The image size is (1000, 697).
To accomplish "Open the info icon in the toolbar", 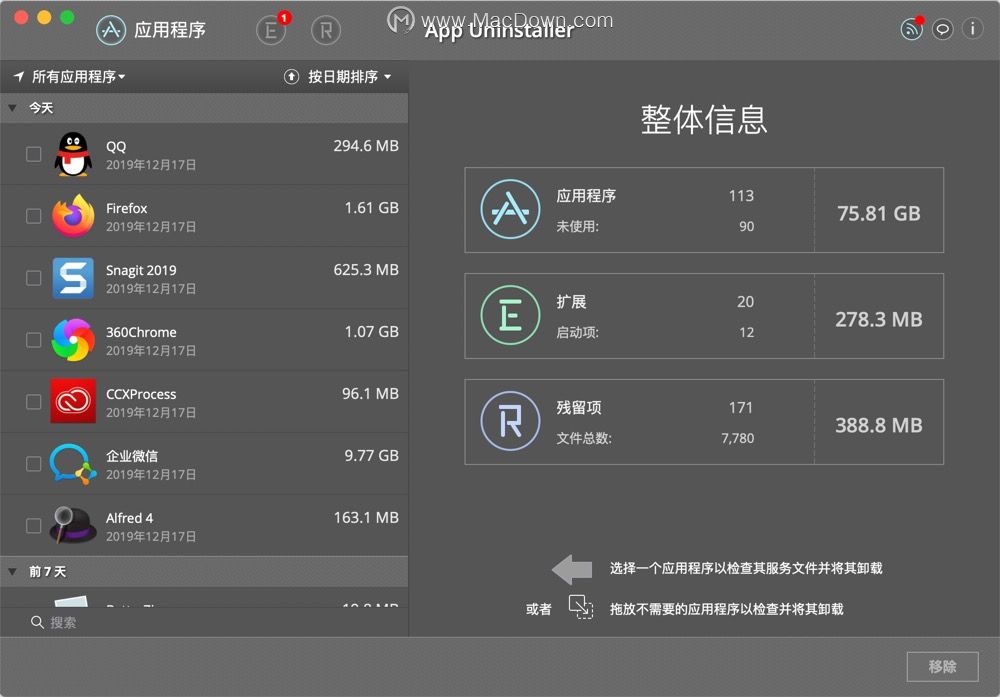I will point(972,29).
